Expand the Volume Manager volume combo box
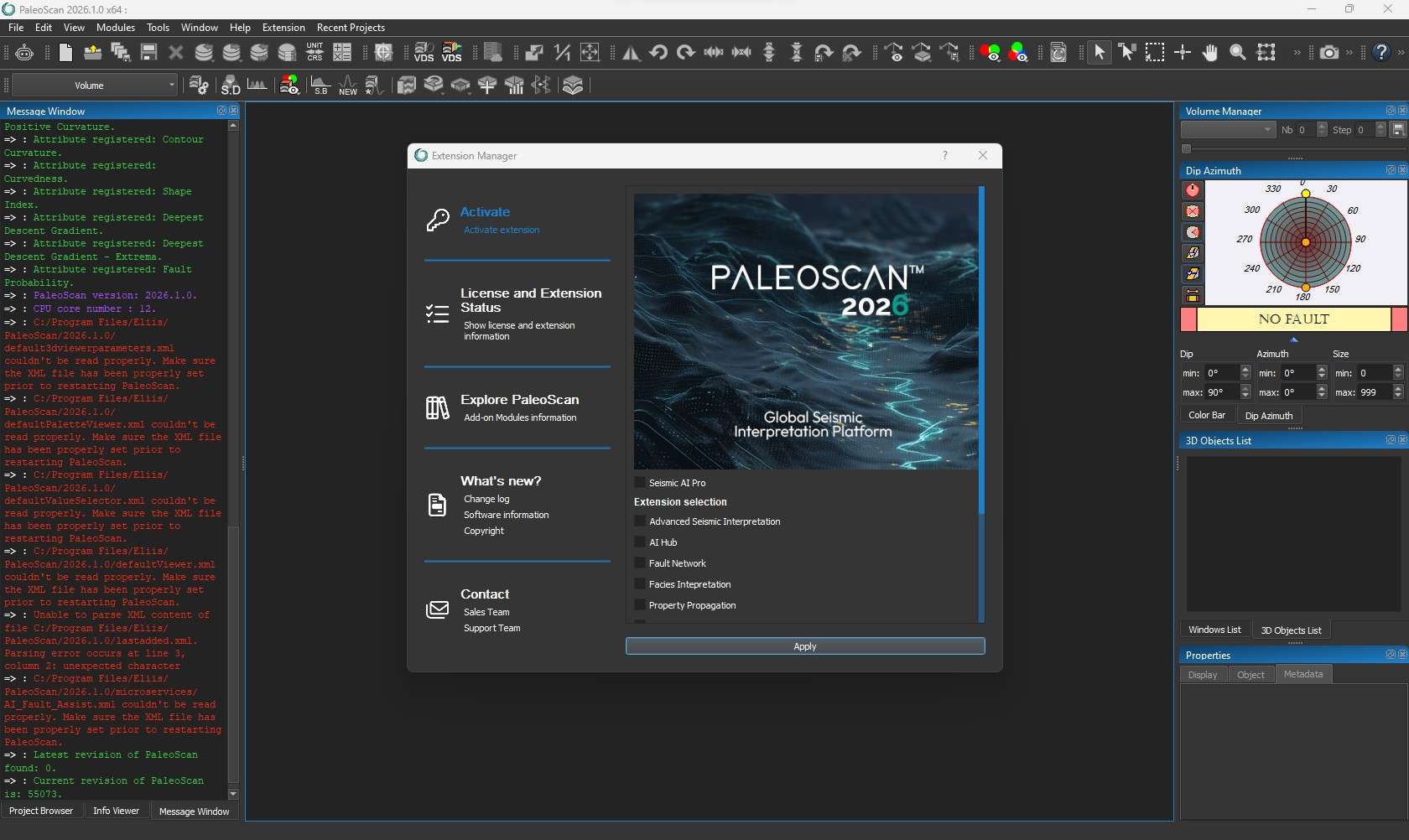The width and height of the screenshot is (1409, 840). (1228, 130)
